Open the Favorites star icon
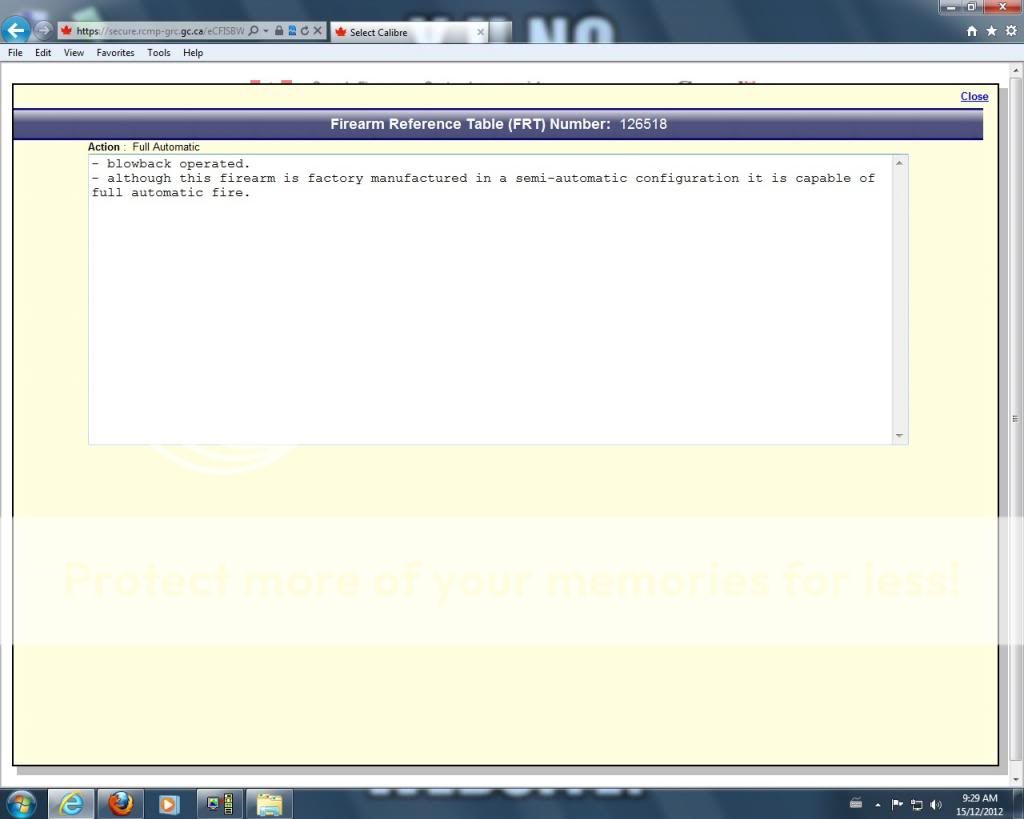The height and width of the screenshot is (819, 1024). [991, 31]
